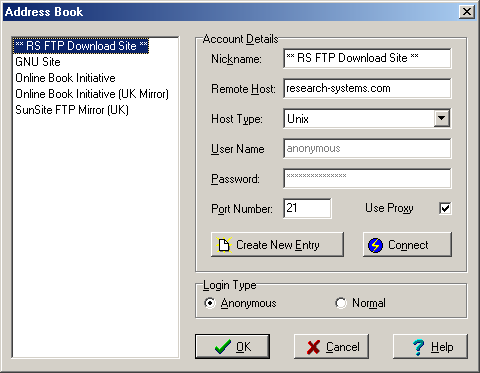The image size is (480, 373).
Task: Open the Host Type dropdown arrow
Action: (442, 118)
